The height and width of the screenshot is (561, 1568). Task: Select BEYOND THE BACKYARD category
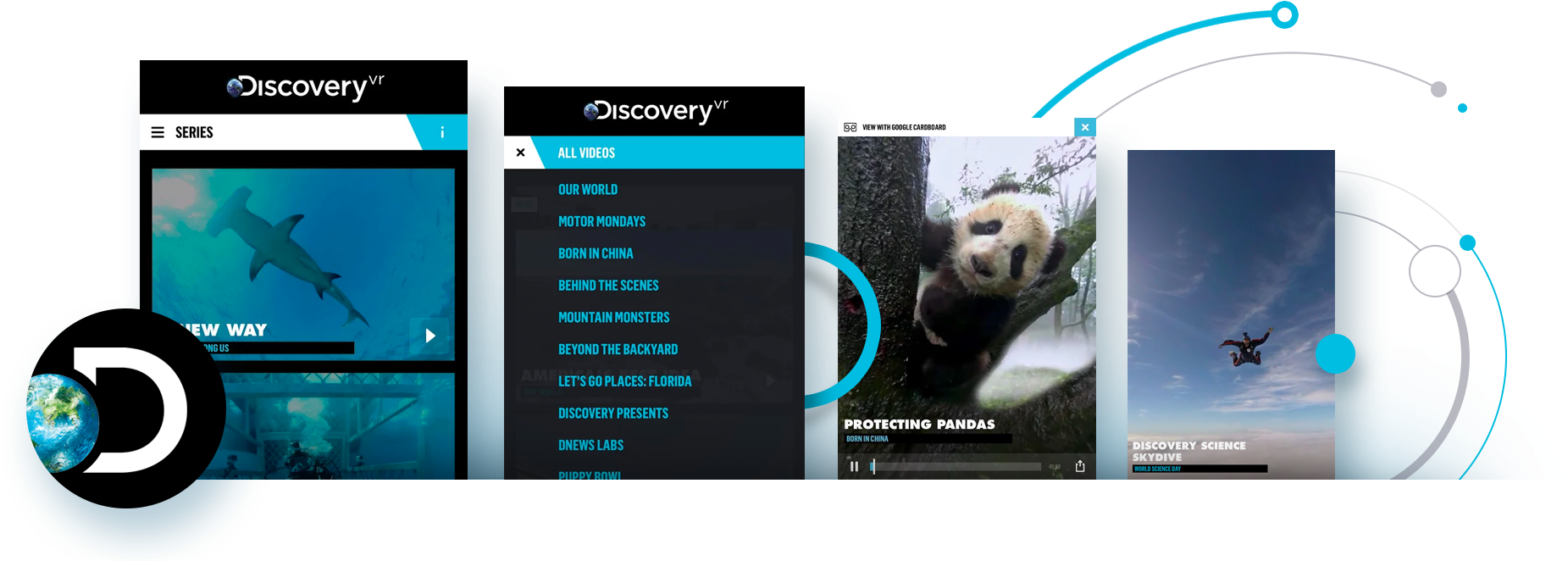click(x=618, y=349)
